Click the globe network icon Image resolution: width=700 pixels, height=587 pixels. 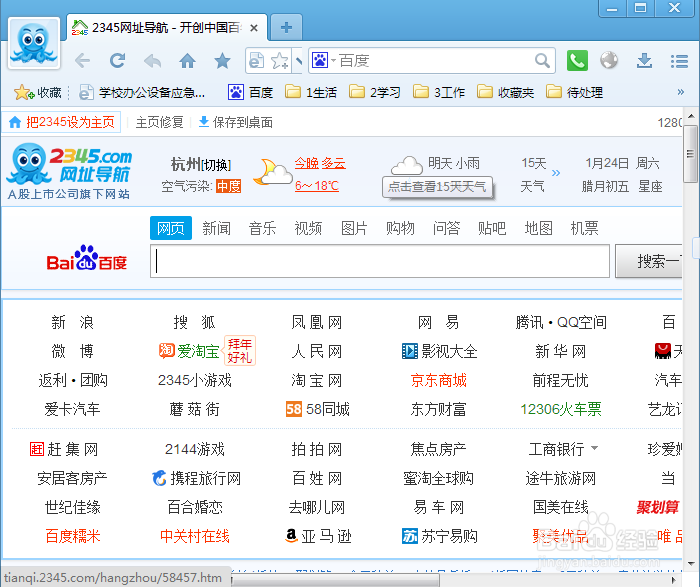[609, 60]
